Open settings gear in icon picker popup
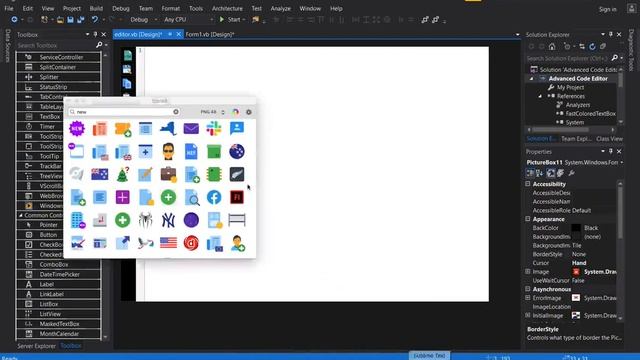Viewport: 640px width, 360px height. (x=249, y=112)
